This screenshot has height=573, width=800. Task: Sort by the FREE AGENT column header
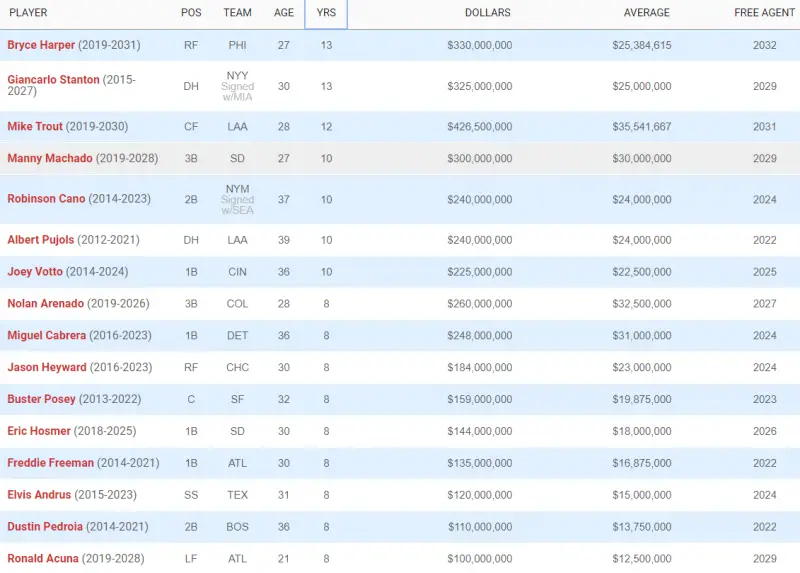point(765,13)
